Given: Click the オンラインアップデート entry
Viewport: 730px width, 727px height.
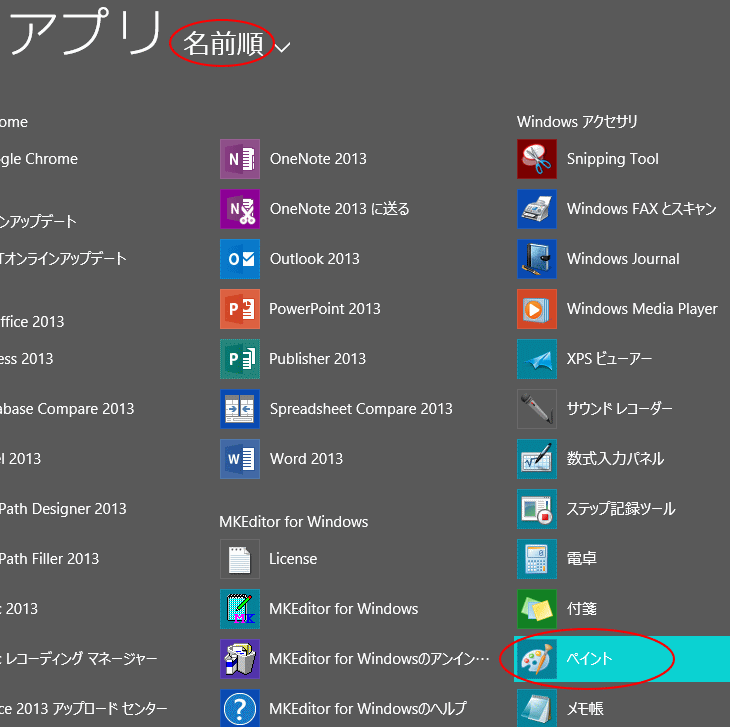Looking at the screenshot, I should 63,259.
